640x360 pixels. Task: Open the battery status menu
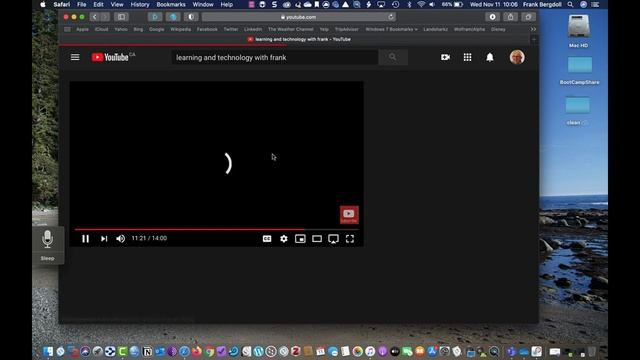click(x=453, y=4)
